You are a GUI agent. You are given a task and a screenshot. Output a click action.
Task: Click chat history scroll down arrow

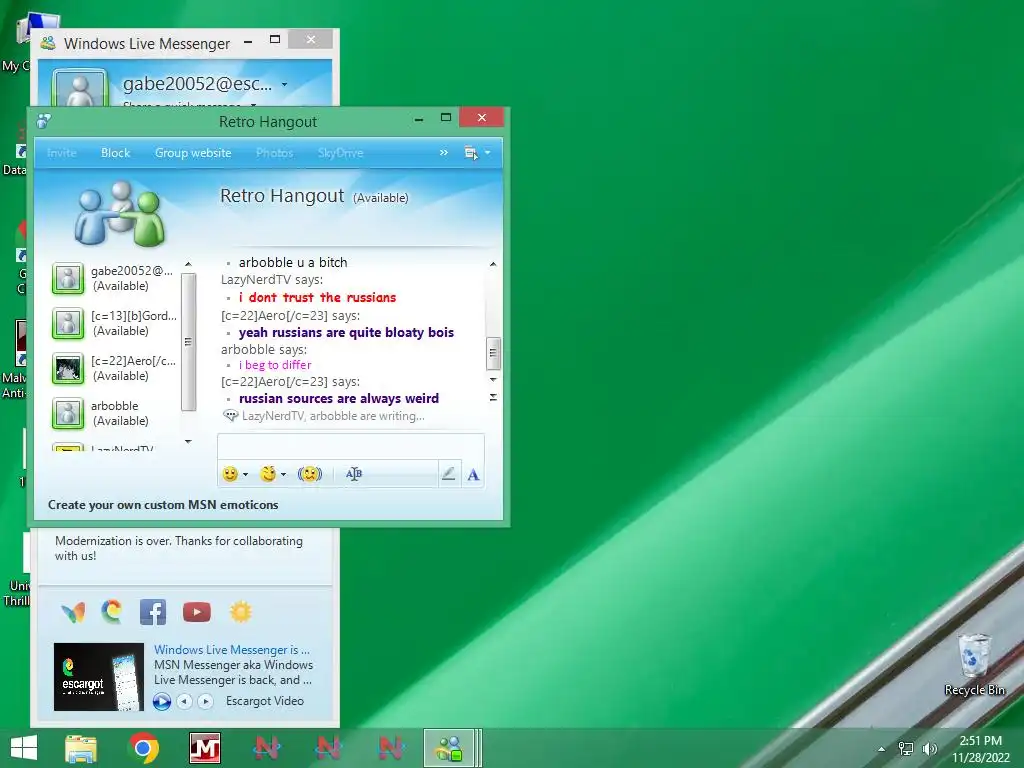tap(493, 379)
